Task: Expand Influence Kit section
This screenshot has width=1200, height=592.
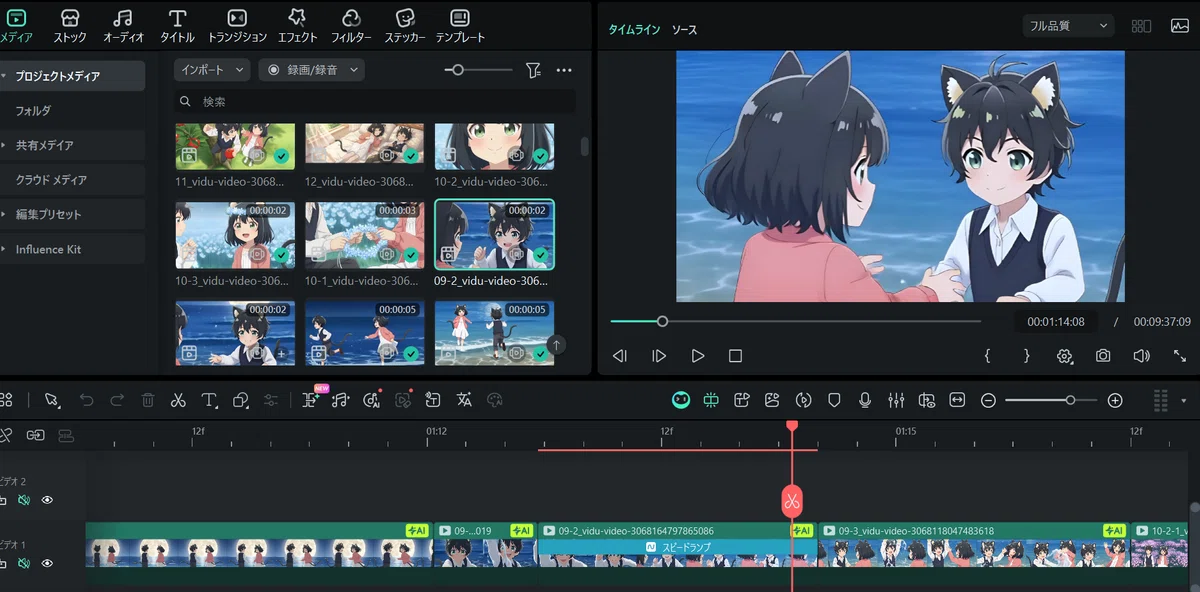Action: point(4,249)
